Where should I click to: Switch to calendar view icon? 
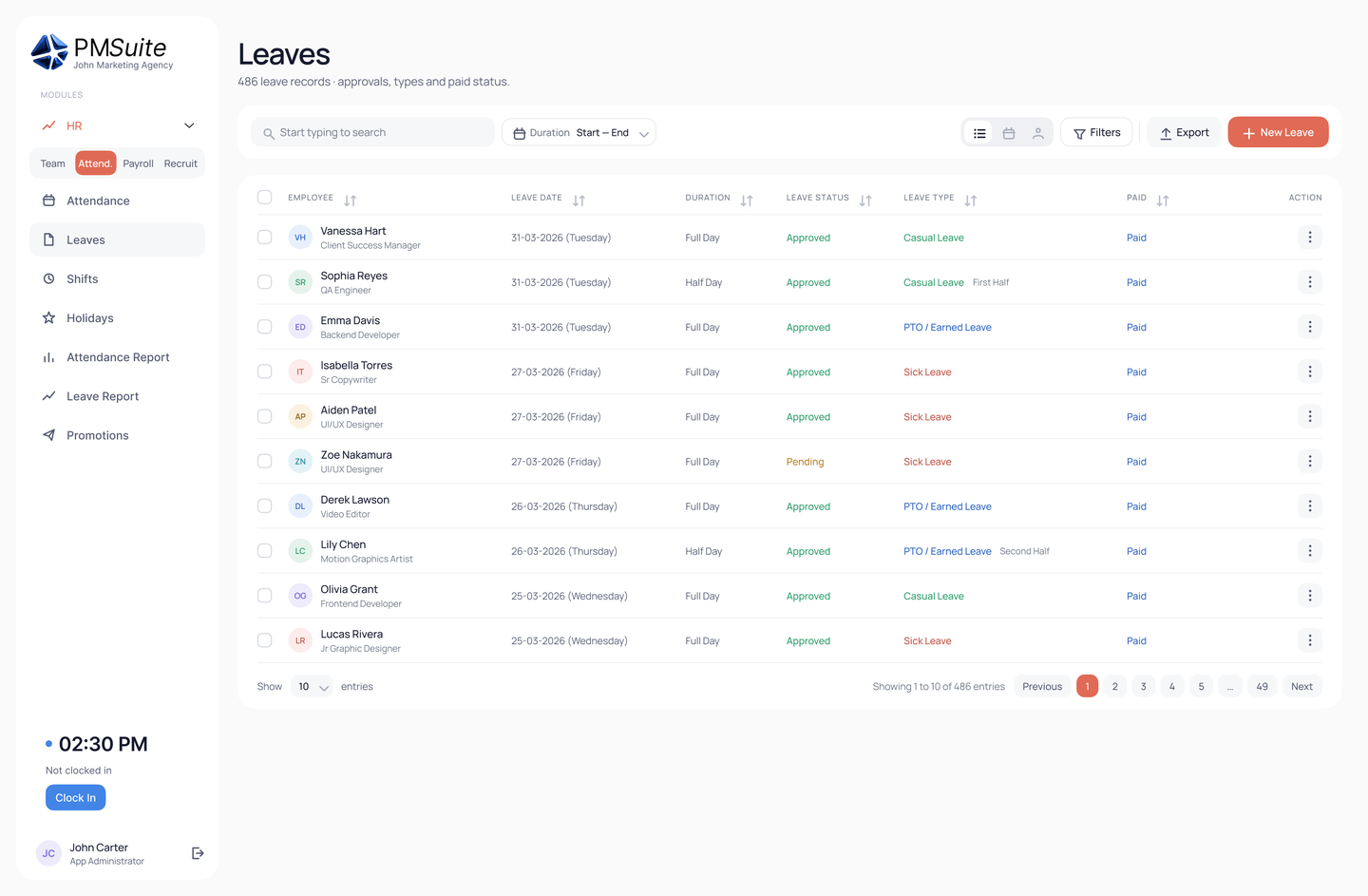click(x=1009, y=133)
